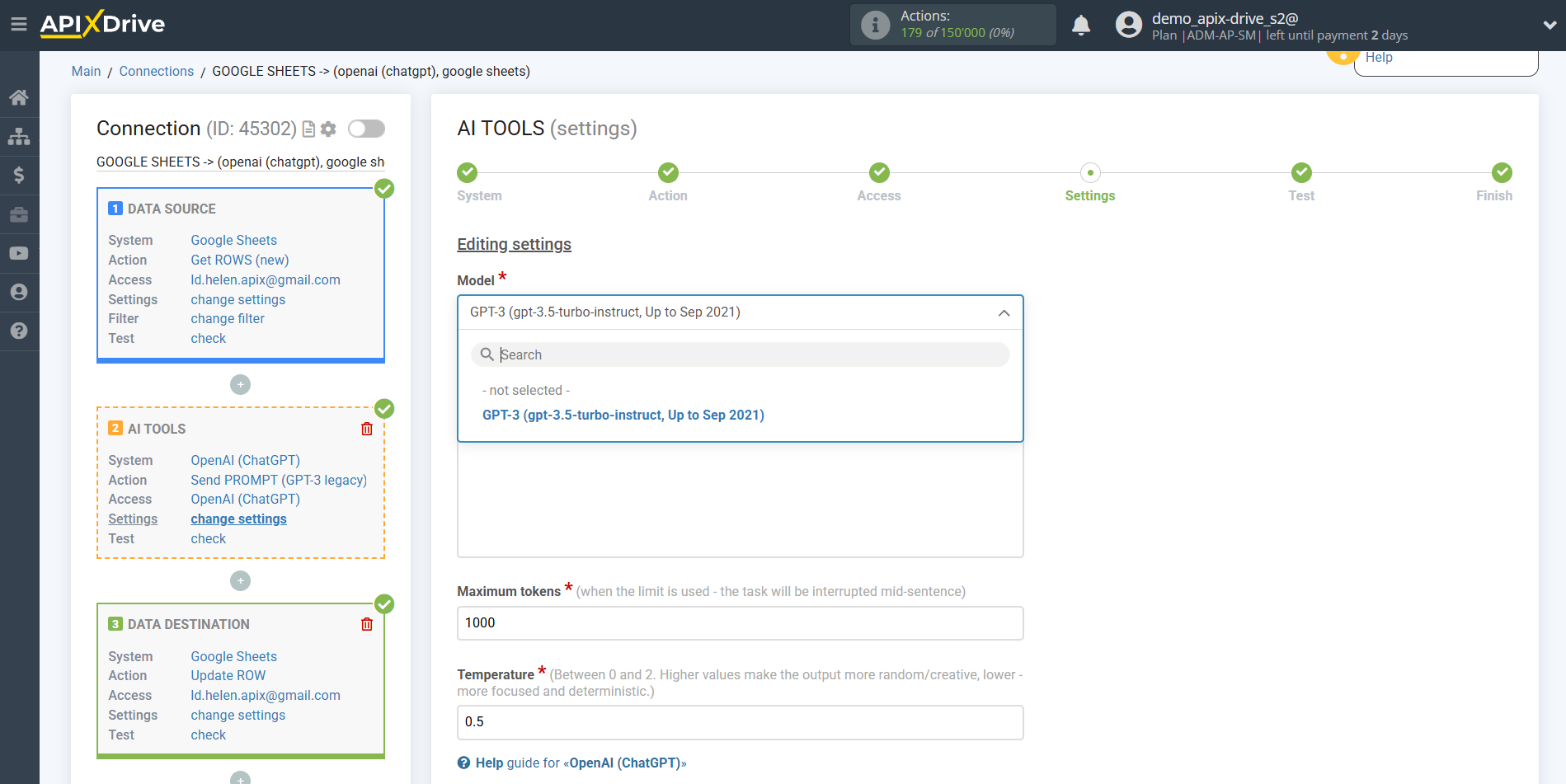Click the actions info icon

click(x=875, y=25)
